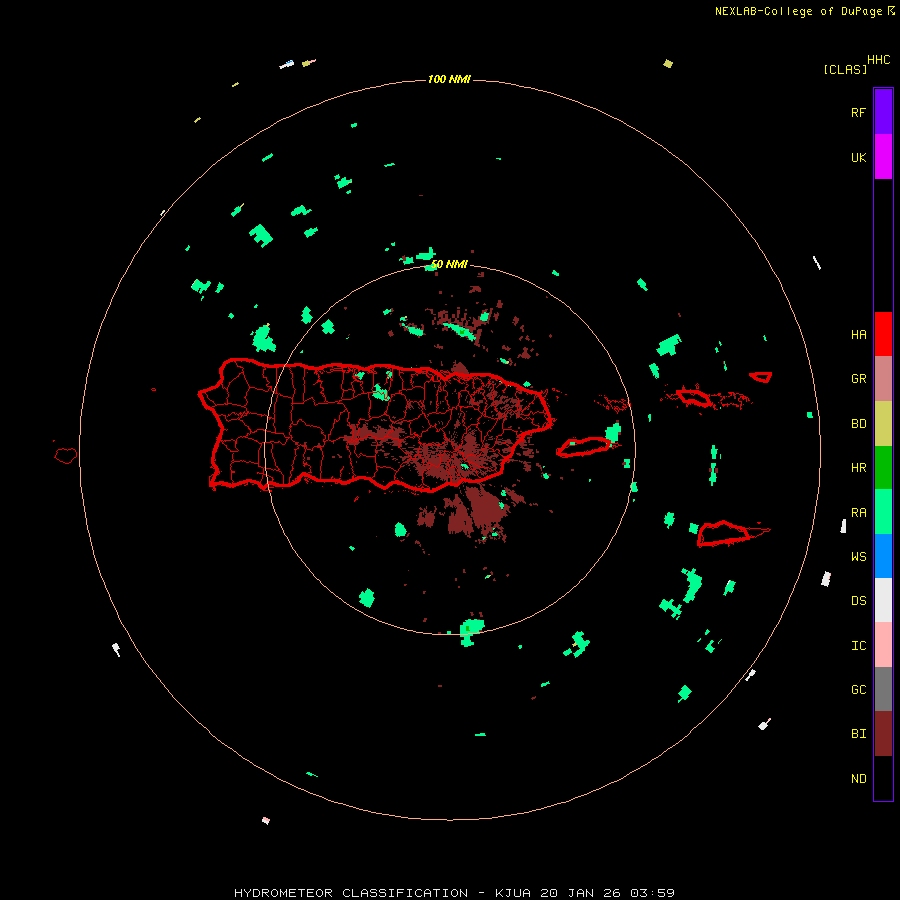Image resolution: width=900 pixels, height=900 pixels.
Task: Click the DS legend label
Action: pos(858,601)
